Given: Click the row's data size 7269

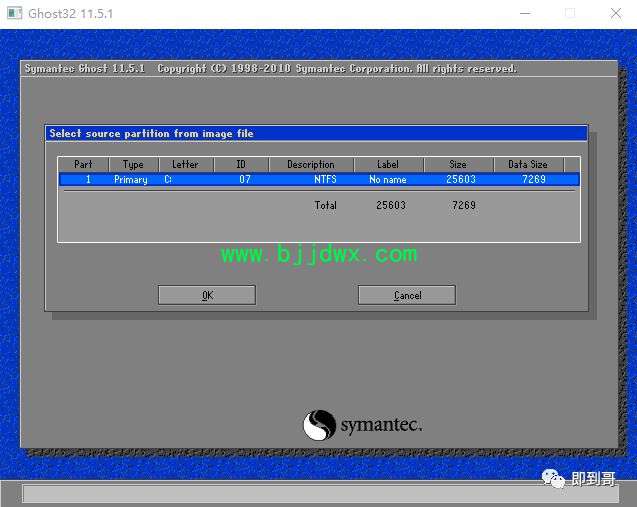Looking at the screenshot, I should [x=534, y=179].
